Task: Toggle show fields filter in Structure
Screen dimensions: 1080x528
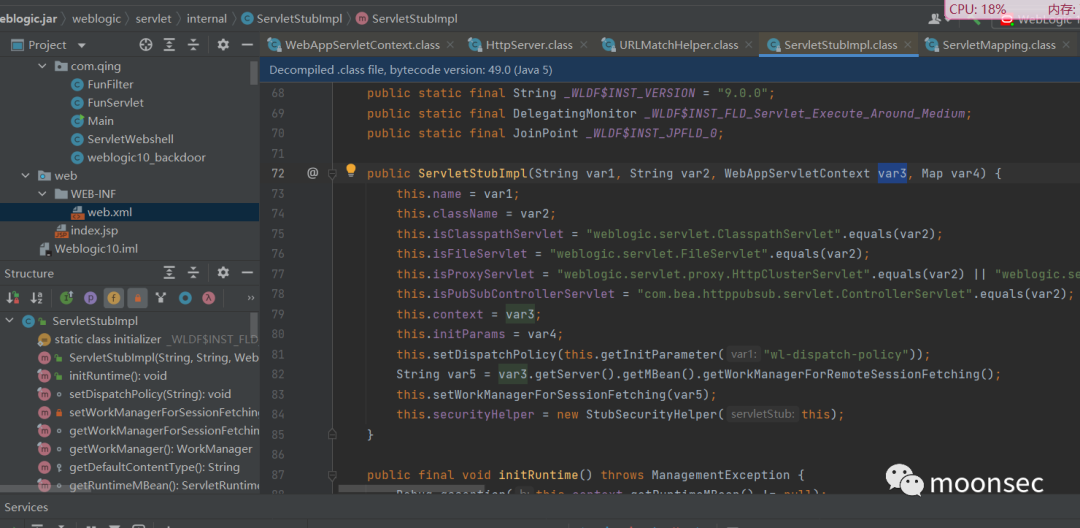Action: tap(114, 298)
